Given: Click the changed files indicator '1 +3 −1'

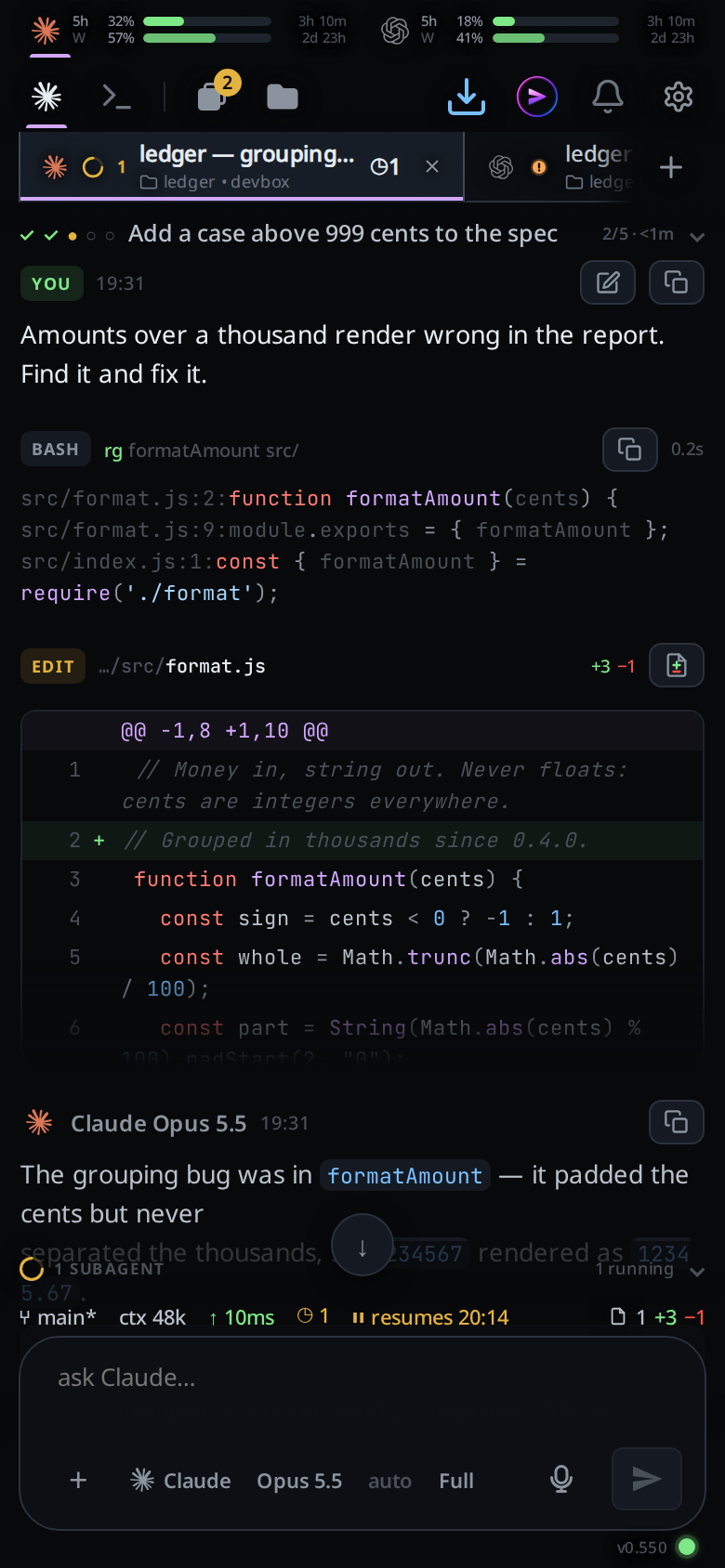Looking at the screenshot, I should tap(657, 1317).
